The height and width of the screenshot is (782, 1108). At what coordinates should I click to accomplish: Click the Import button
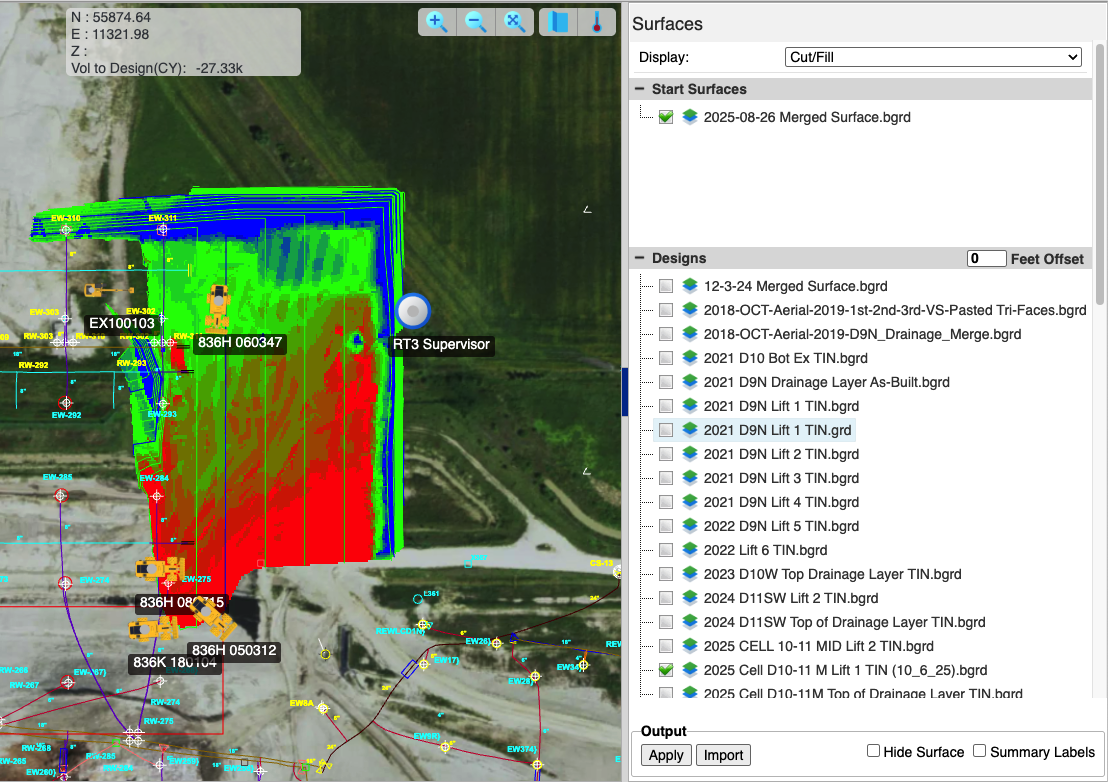coord(723,754)
